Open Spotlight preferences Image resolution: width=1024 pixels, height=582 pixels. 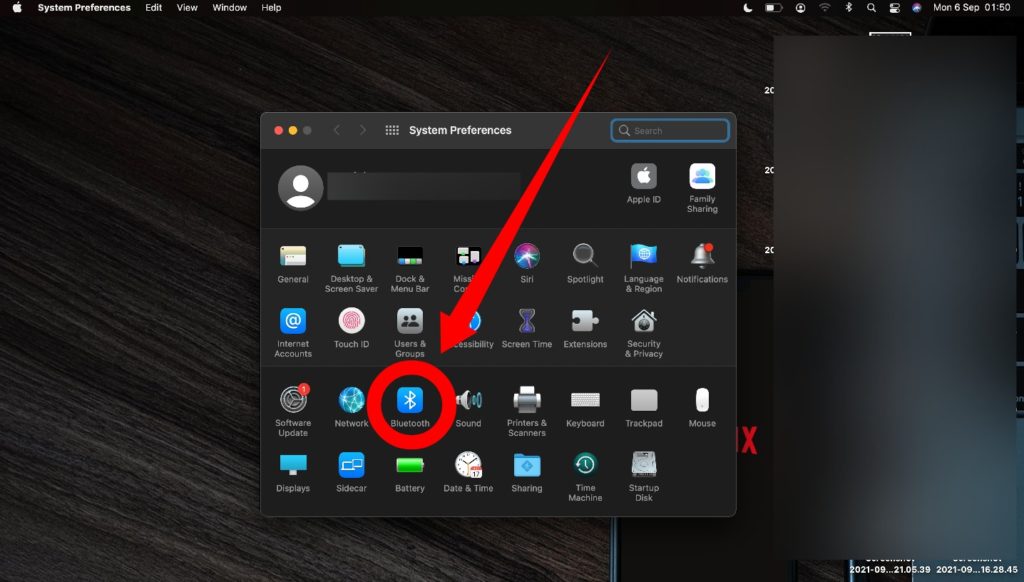click(x=585, y=264)
